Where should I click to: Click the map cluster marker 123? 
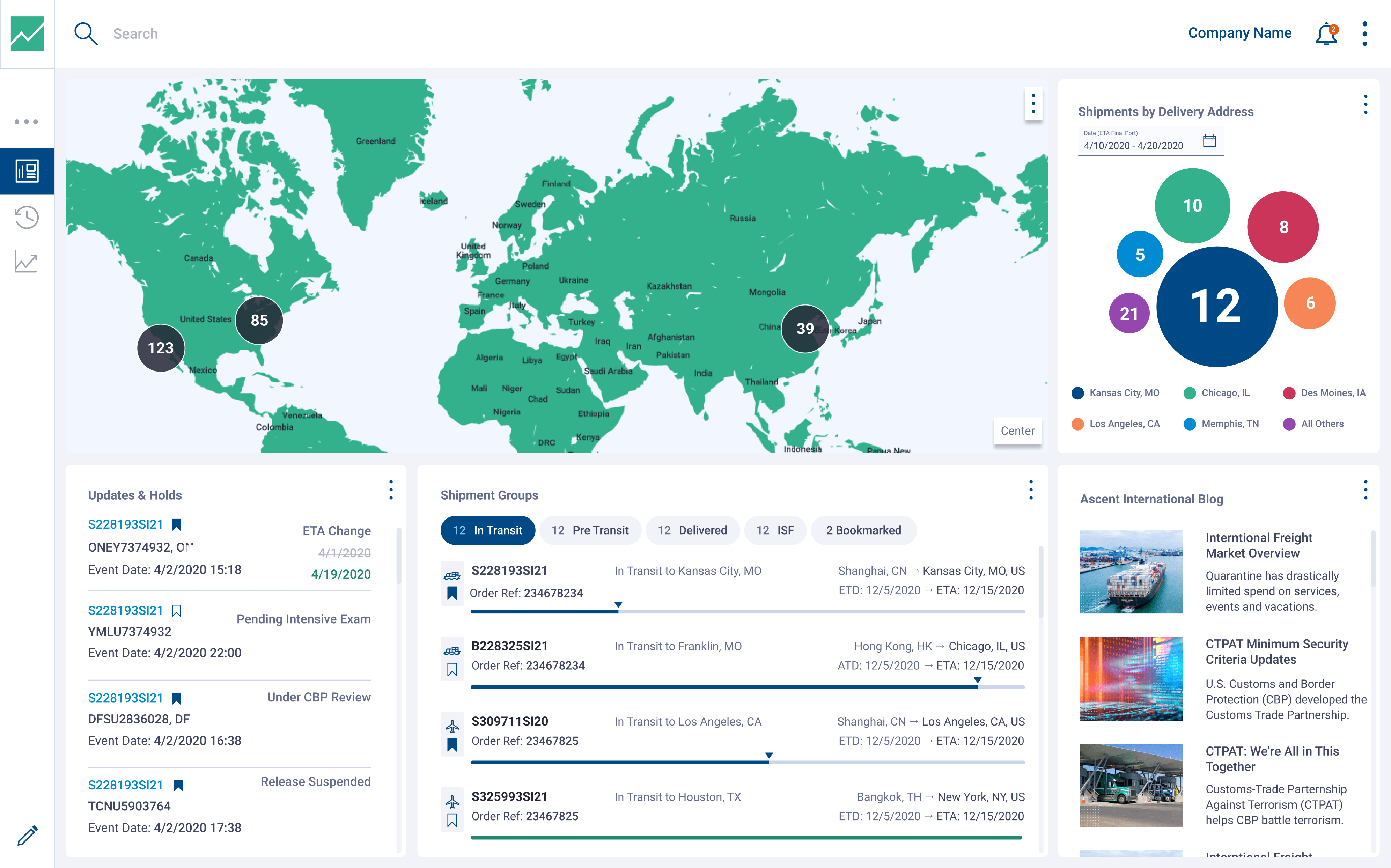(161, 348)
